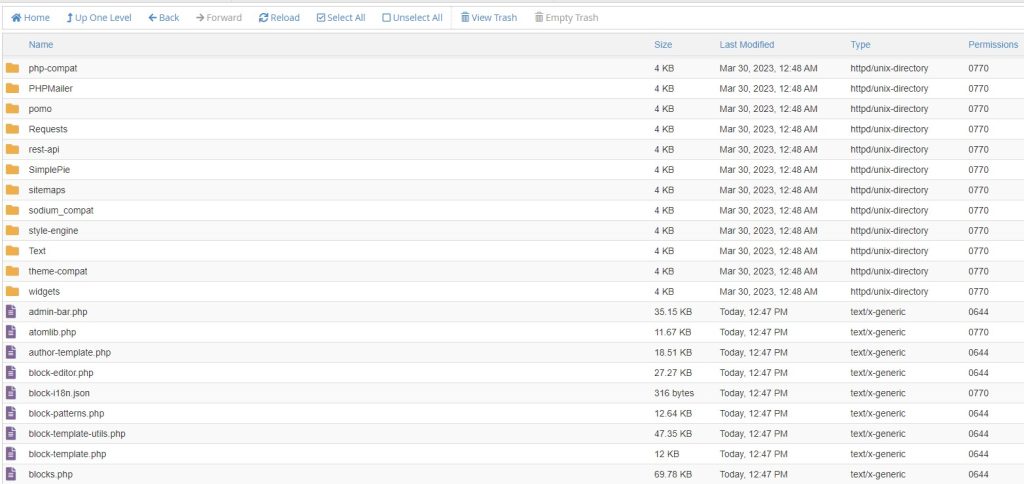Viewport: 1024px width, 484px height.
Task: Click the rest-api folder icon
Action: tap(12, 149)
